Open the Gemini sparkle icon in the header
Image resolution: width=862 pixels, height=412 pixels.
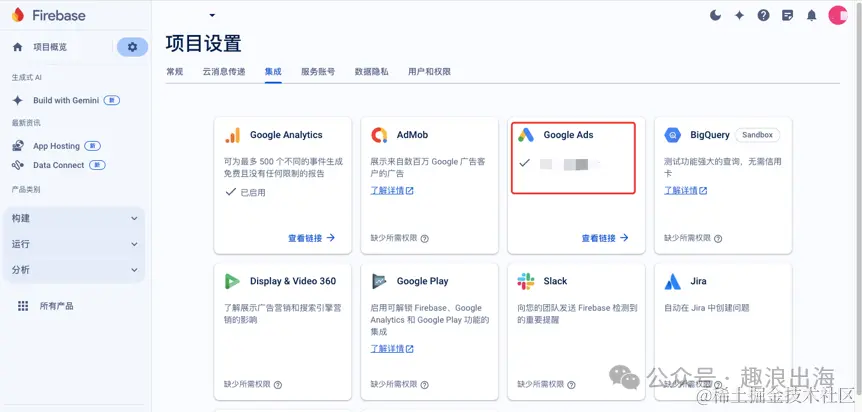pos(739,15)
